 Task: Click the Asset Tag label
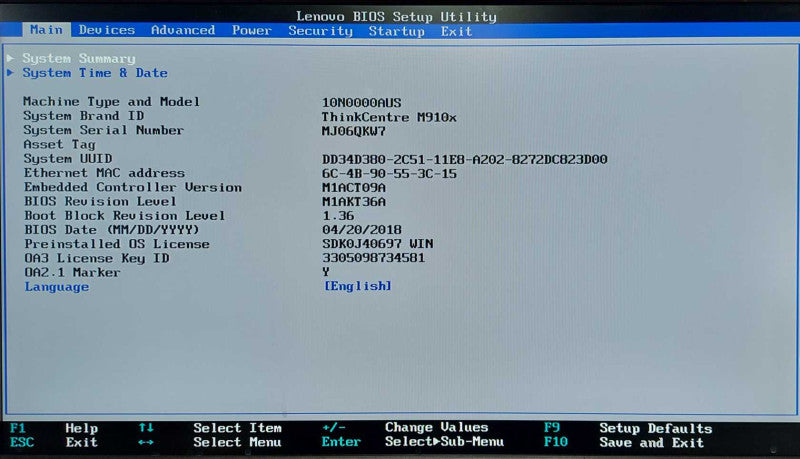pyautogui.click(x=59, y=145)
